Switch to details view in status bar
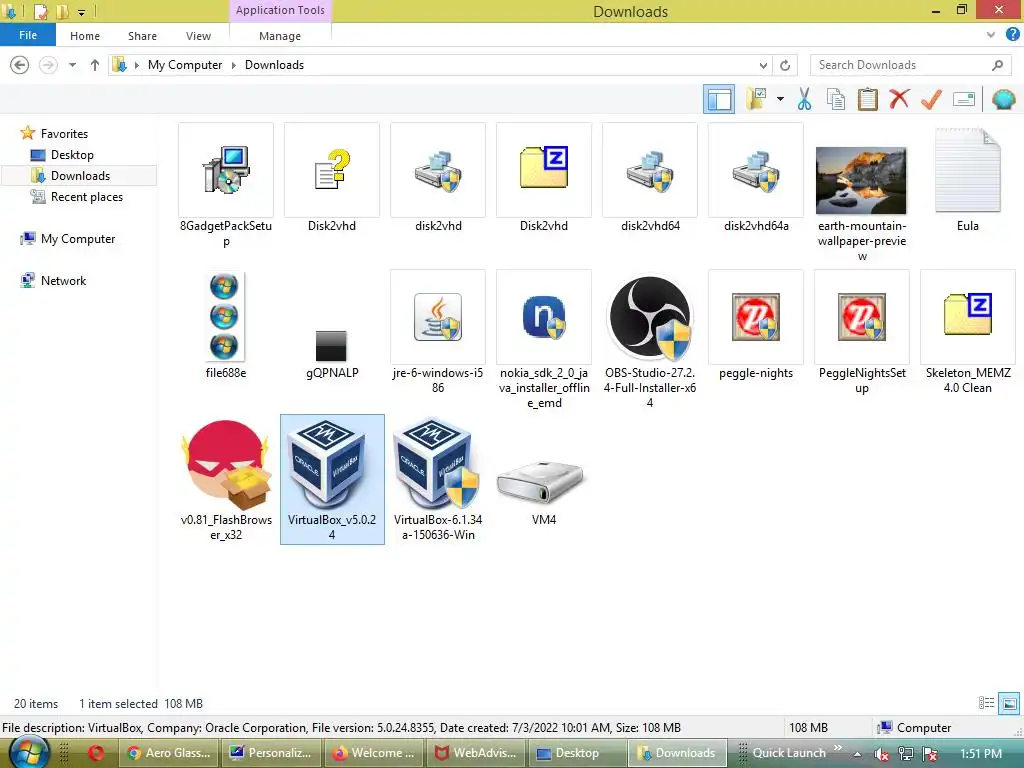Image resolution: width=1024 pixels, height=768 pixels. click(986, 703)
